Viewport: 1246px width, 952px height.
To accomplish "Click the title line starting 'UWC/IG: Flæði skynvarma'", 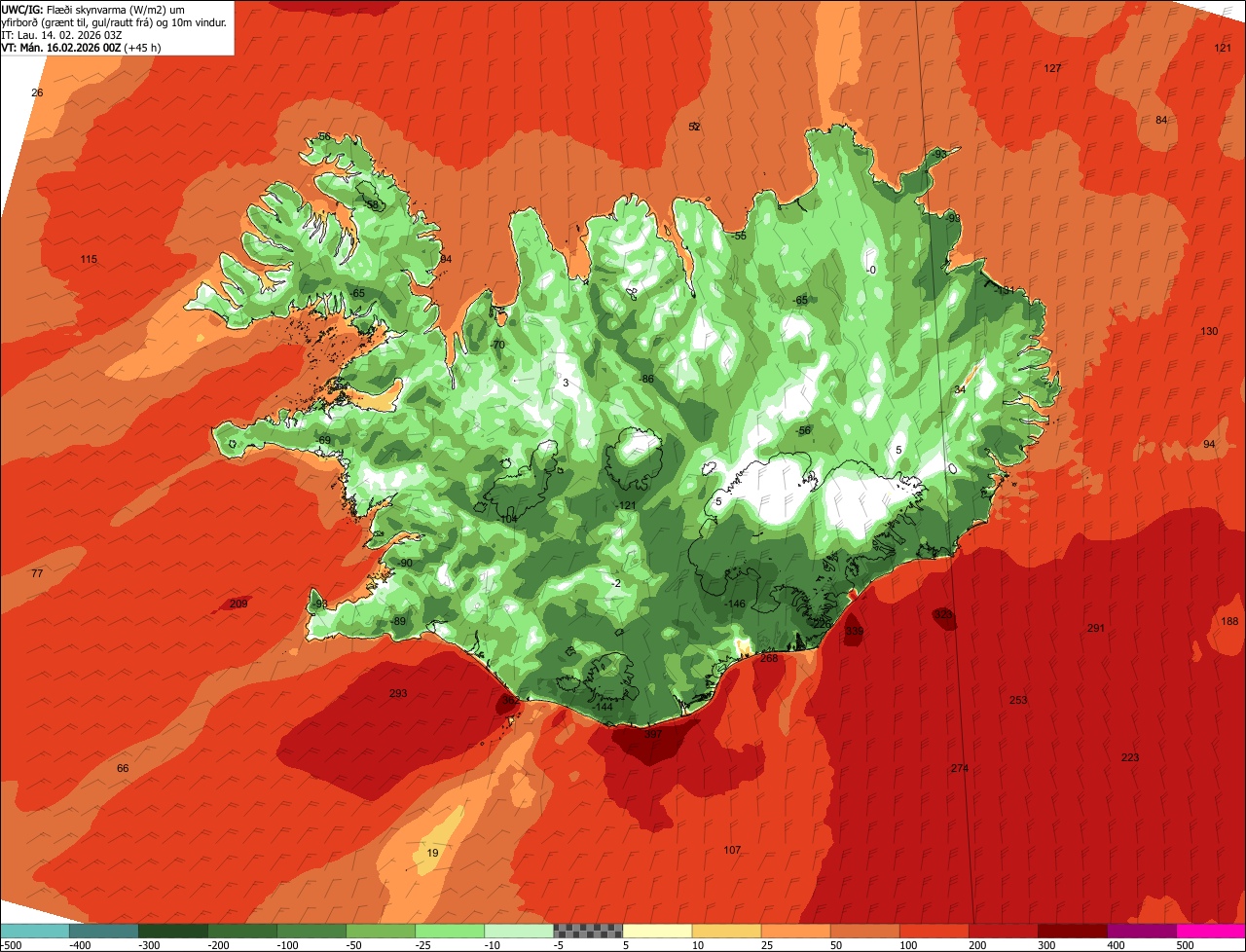I will pos(92,9).
